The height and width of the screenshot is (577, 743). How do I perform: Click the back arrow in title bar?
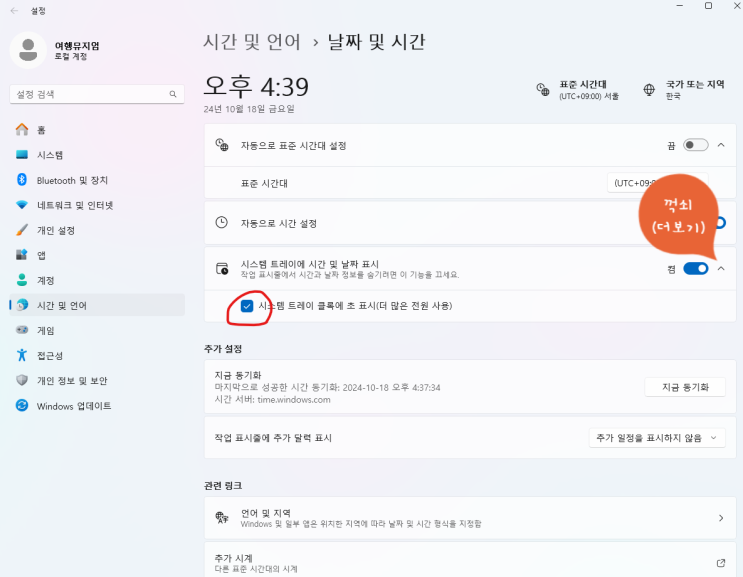click(x=14, y=9)
